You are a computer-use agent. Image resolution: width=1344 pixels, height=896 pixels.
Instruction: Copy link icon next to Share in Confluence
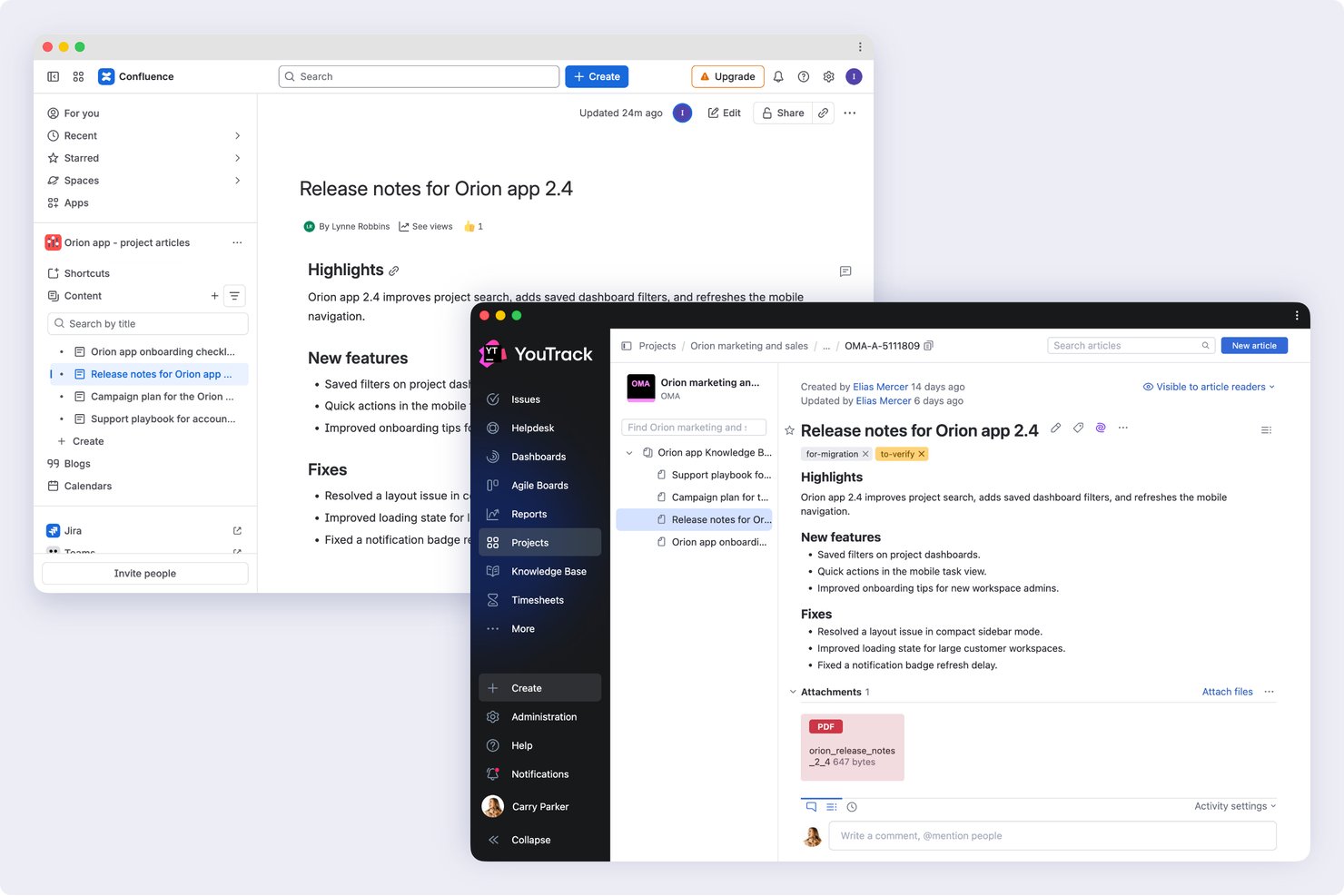click(823, 113)
